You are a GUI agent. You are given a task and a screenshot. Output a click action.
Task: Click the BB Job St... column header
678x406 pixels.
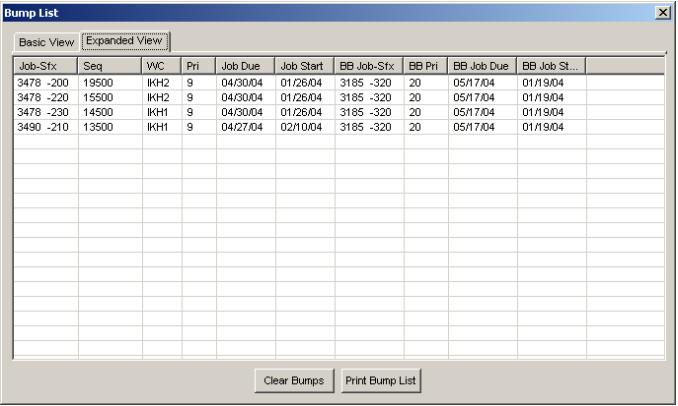(x=551, y=66)
